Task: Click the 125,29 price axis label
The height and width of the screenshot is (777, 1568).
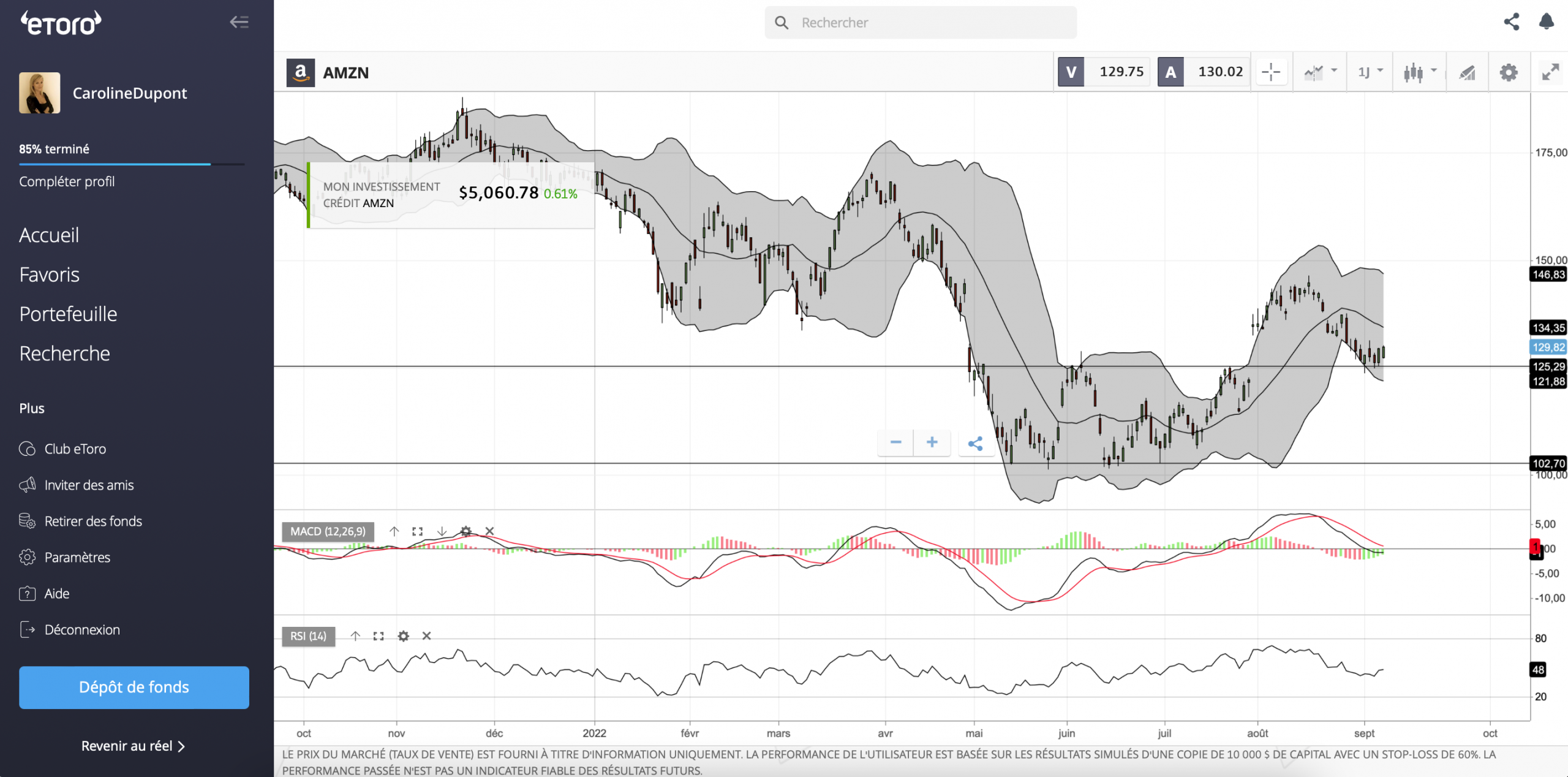Action: [1548, 366]
